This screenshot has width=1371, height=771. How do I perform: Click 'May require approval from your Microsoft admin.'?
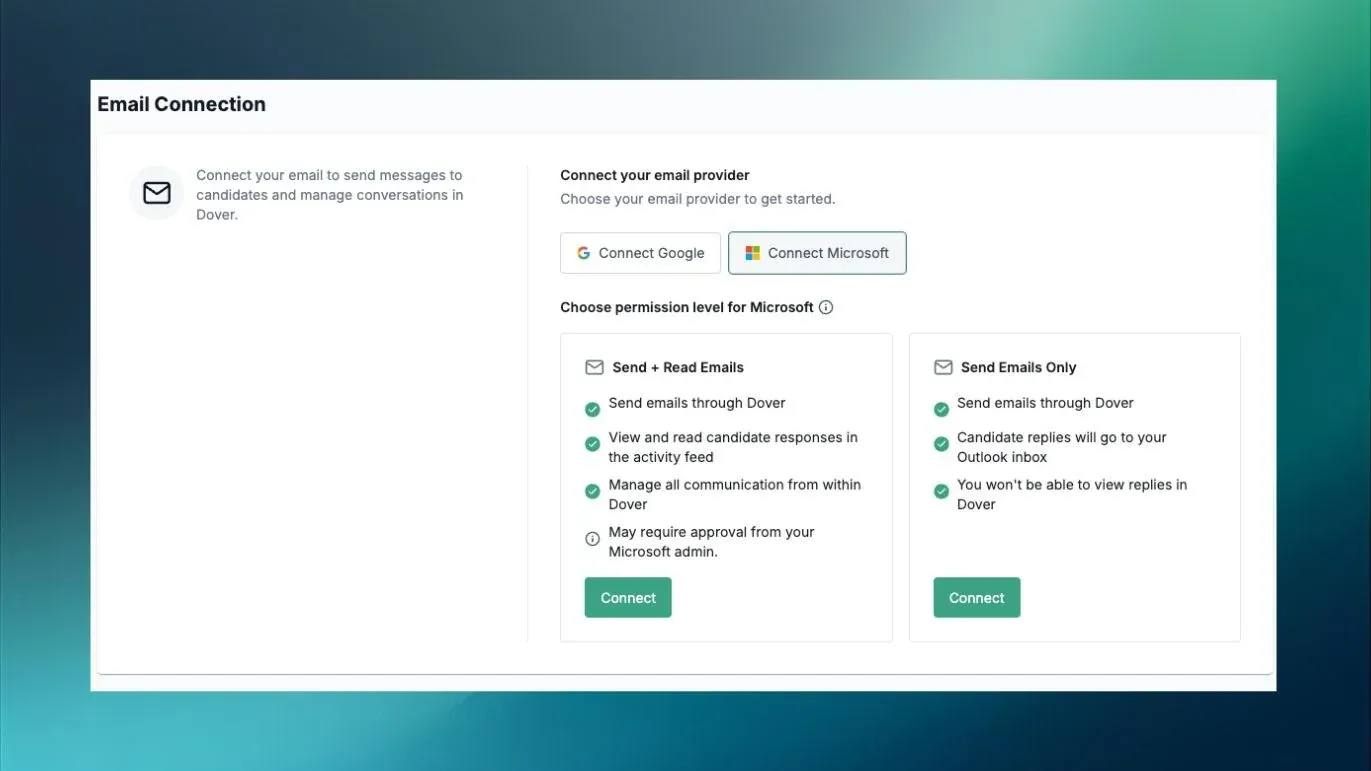coord(712,542)
